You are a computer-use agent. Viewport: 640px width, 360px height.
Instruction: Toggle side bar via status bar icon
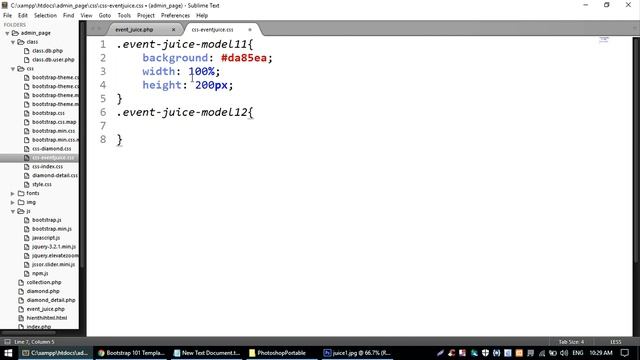point(7,342)
